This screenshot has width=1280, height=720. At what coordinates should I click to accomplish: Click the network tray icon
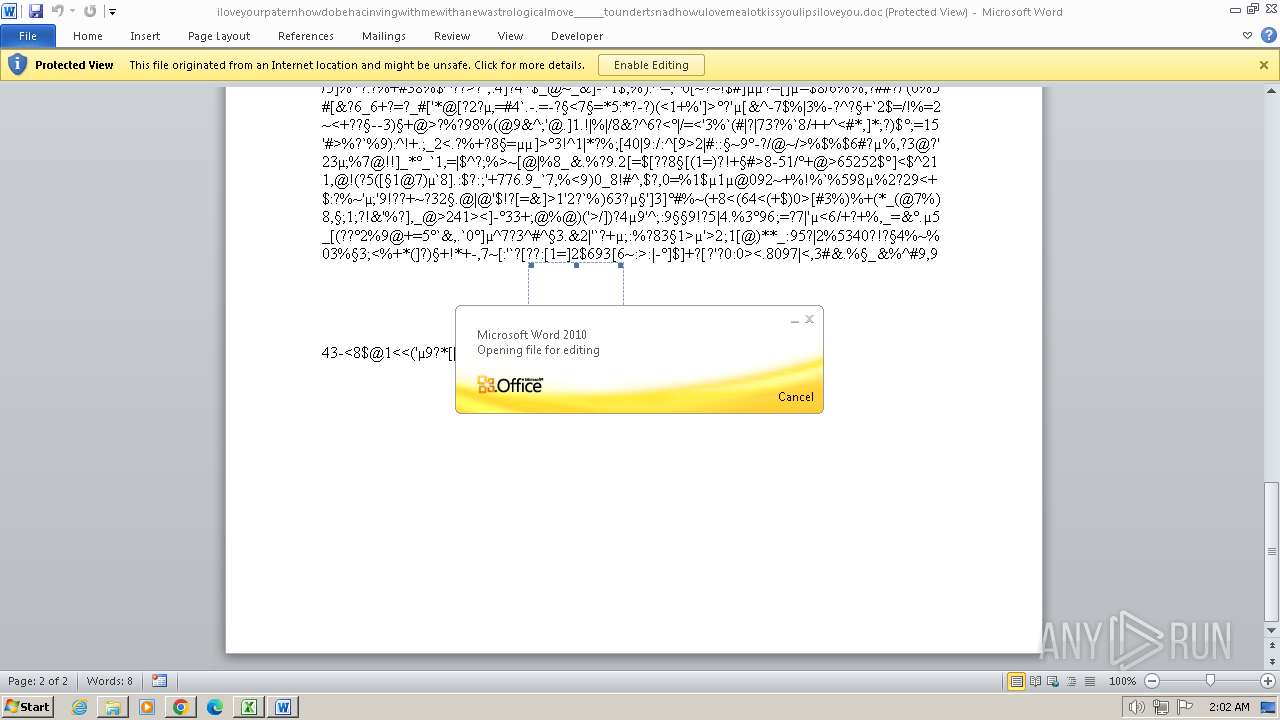1161,707
